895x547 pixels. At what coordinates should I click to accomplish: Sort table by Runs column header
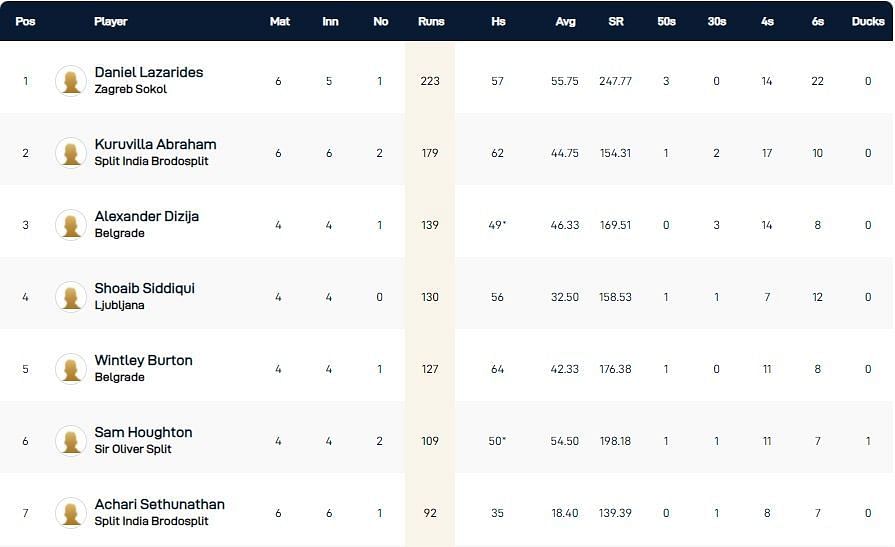(430, 21)
